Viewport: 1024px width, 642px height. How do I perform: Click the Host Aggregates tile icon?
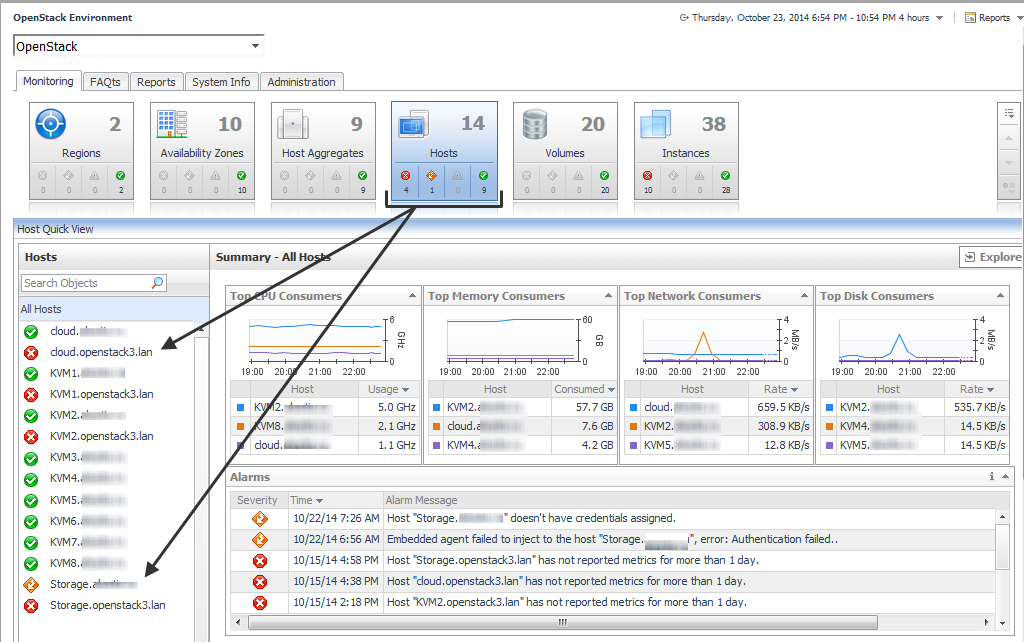[x=293, y=123]
